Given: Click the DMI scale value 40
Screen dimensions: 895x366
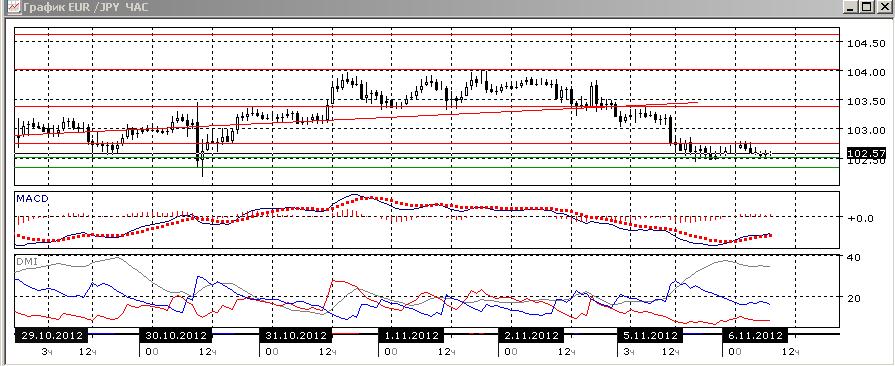Looking at the screenshot, I should [x=853, y=258].
